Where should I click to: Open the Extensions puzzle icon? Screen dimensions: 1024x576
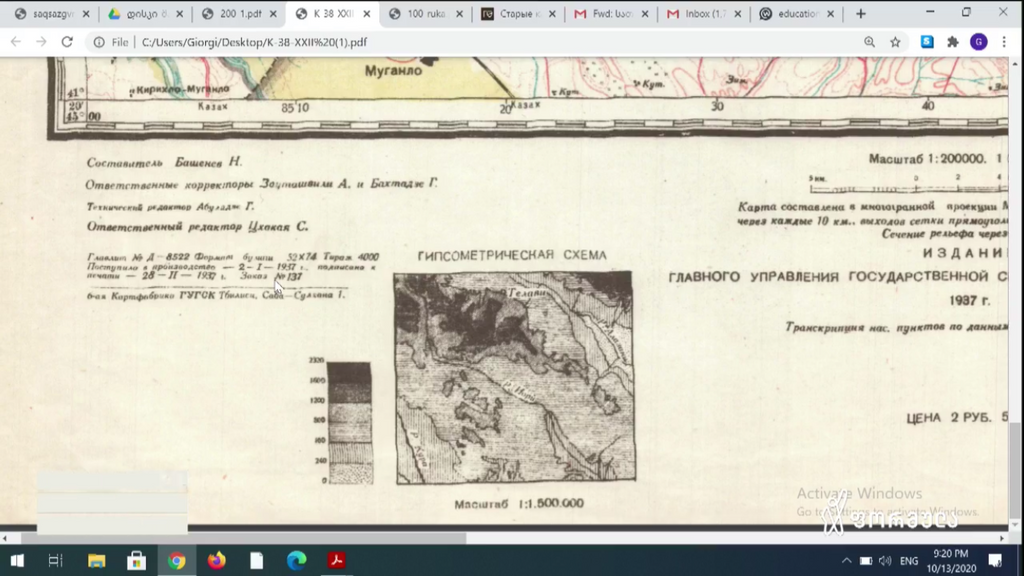[x=953, y=42]
